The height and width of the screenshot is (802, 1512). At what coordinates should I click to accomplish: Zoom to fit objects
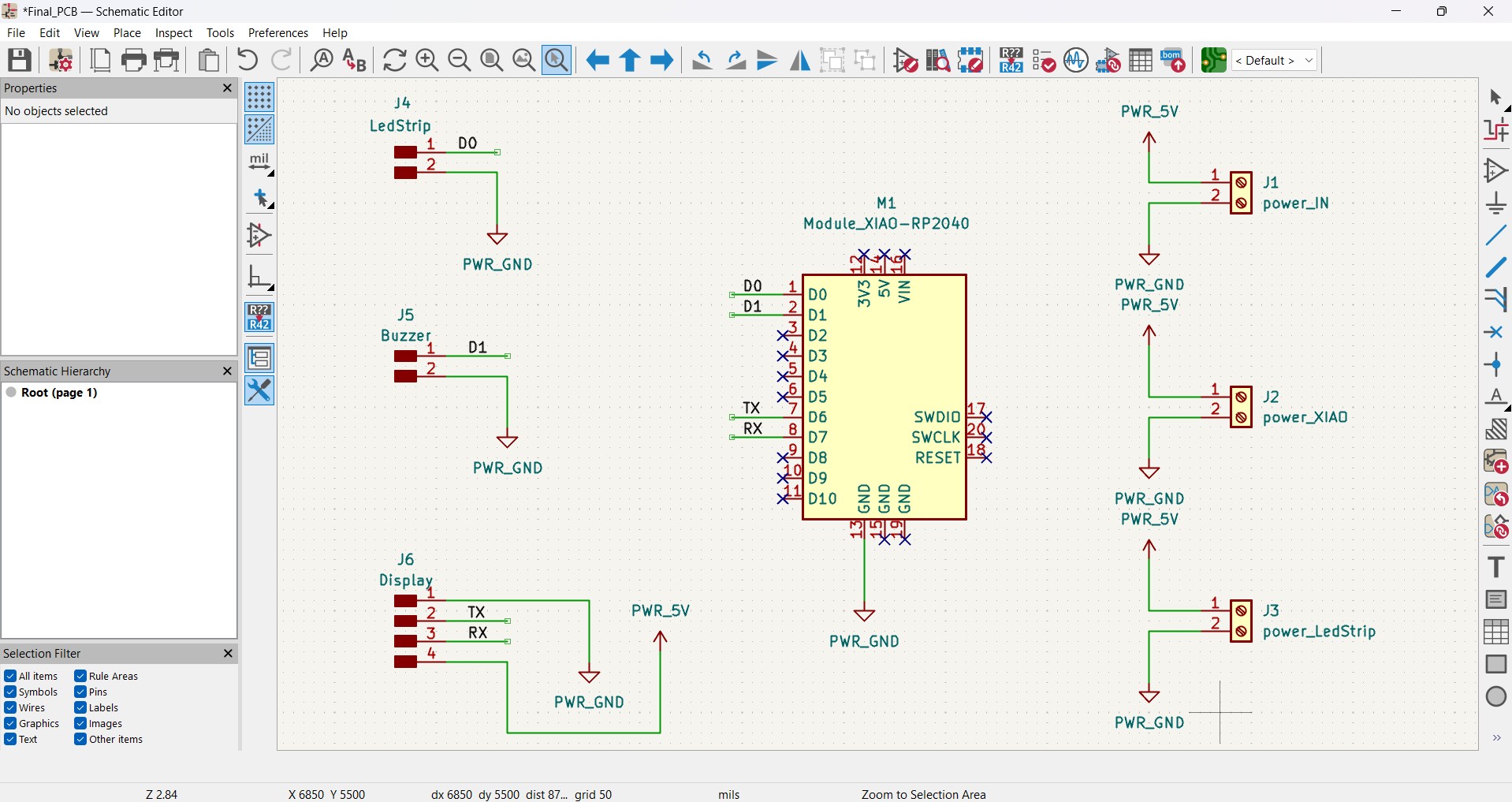tap(524, 60)
